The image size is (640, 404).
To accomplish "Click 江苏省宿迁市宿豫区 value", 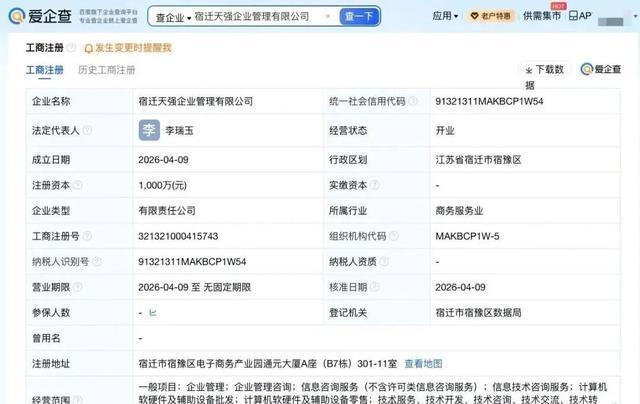I will (478, 160).
